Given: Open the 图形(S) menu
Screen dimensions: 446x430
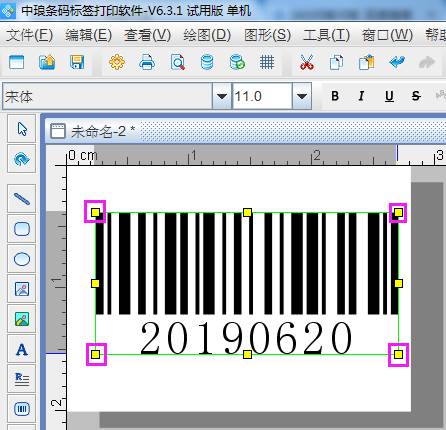Looking at the screenshot, I should [x=267, y=35].
